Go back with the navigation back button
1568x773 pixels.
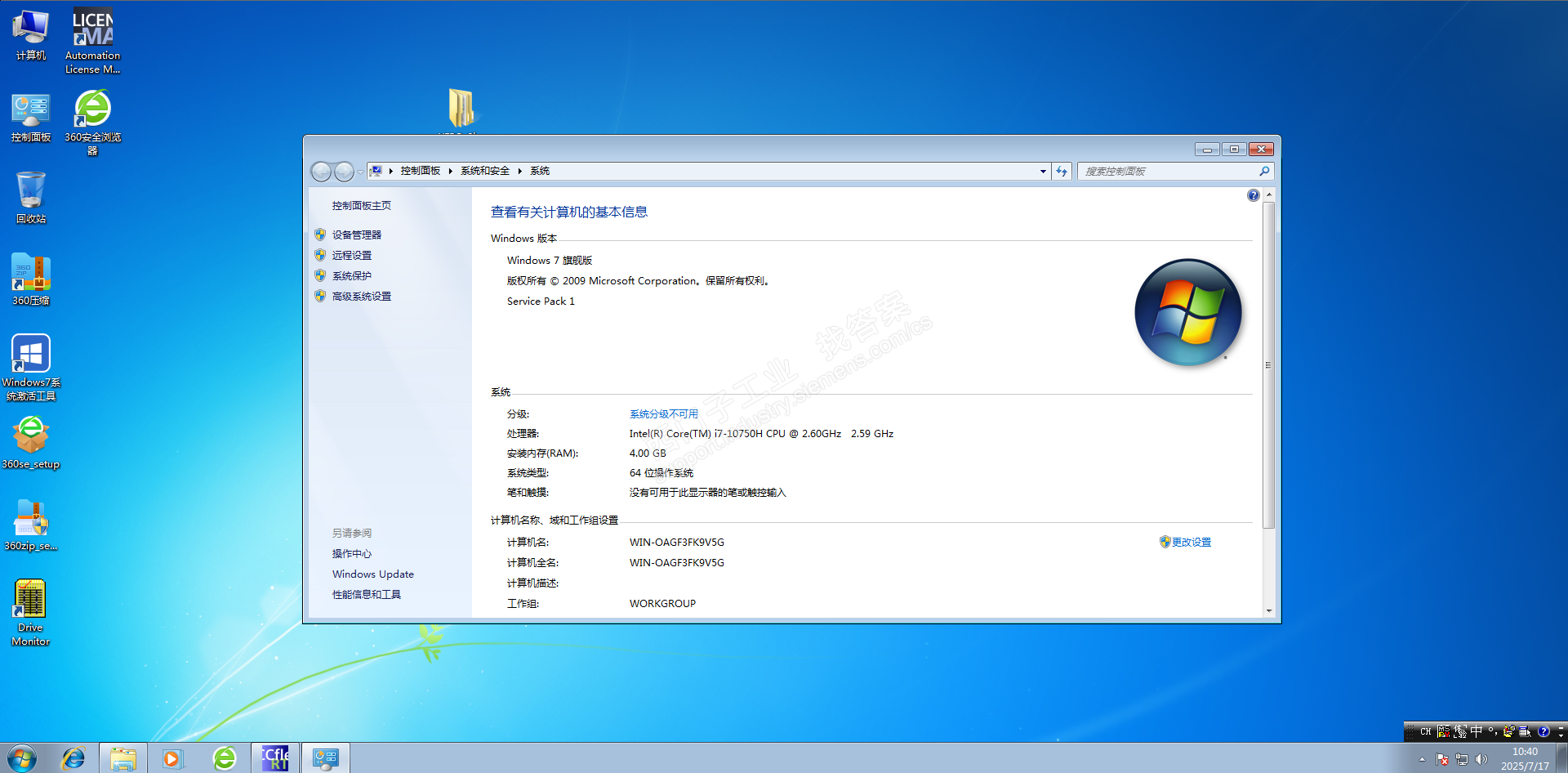click(x=322, y=172)
